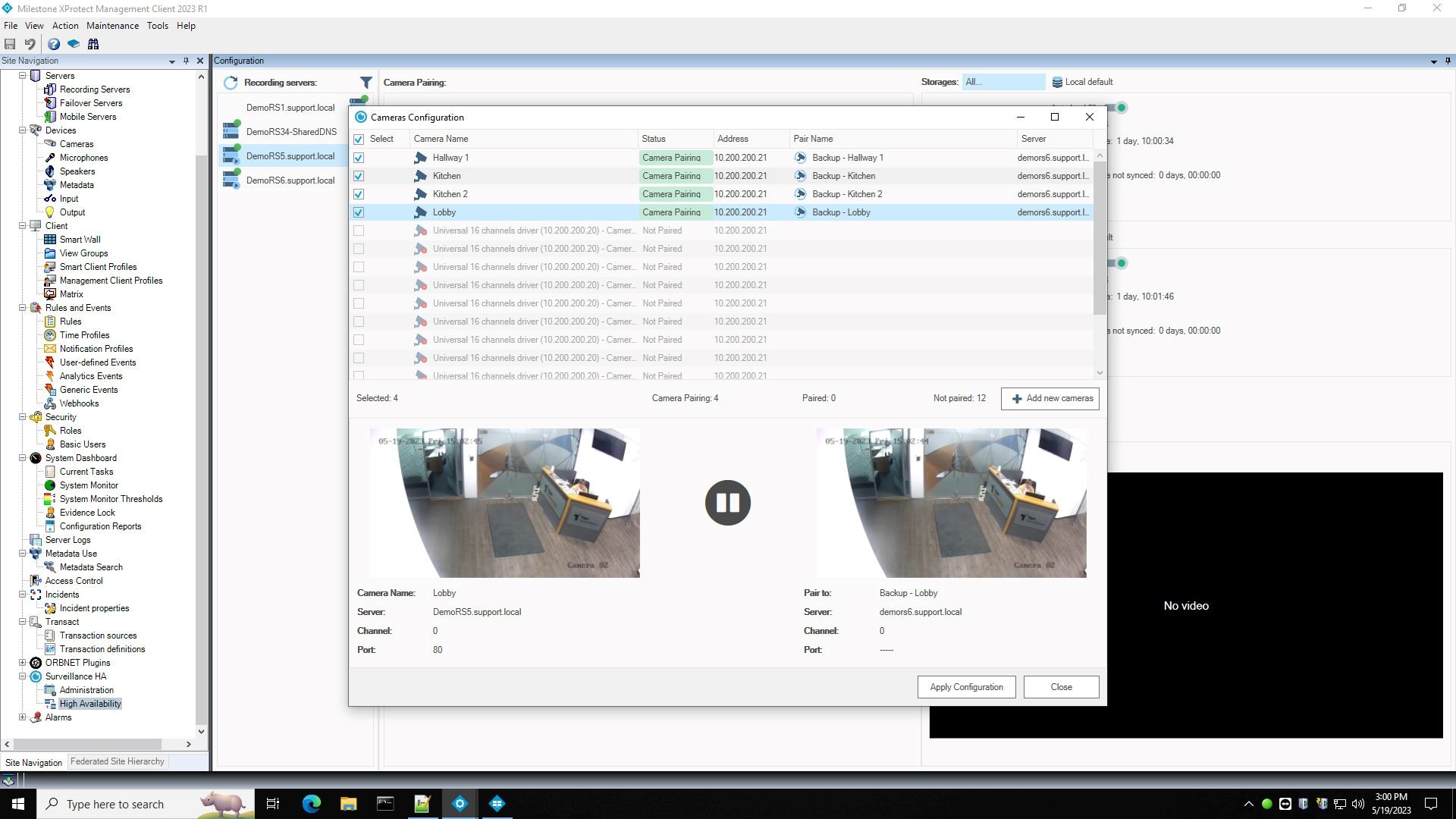The image size is (1456, 819).
Task: Select DemoRS34-SharedDNS server icon
Action: click(x=231, y=131)
